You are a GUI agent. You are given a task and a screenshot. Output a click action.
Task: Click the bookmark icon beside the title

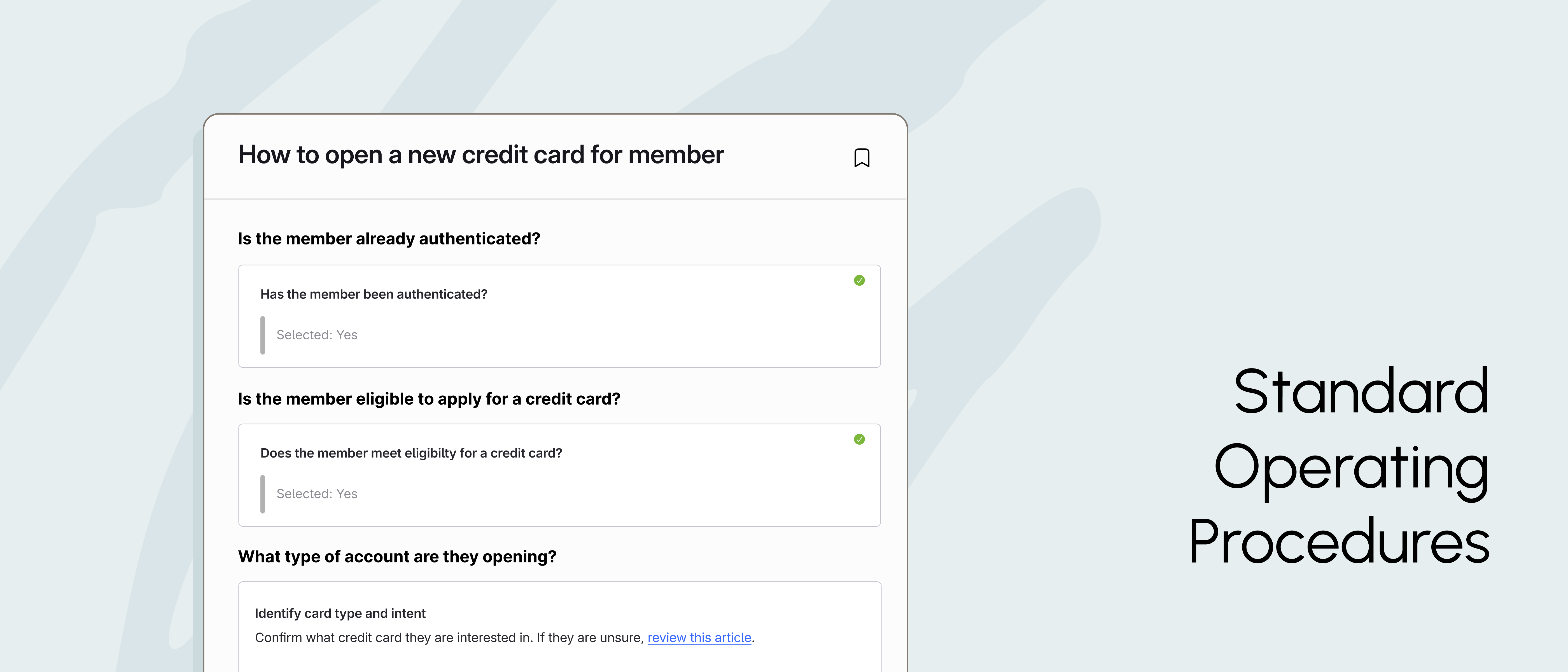click(x=861, y=158)
